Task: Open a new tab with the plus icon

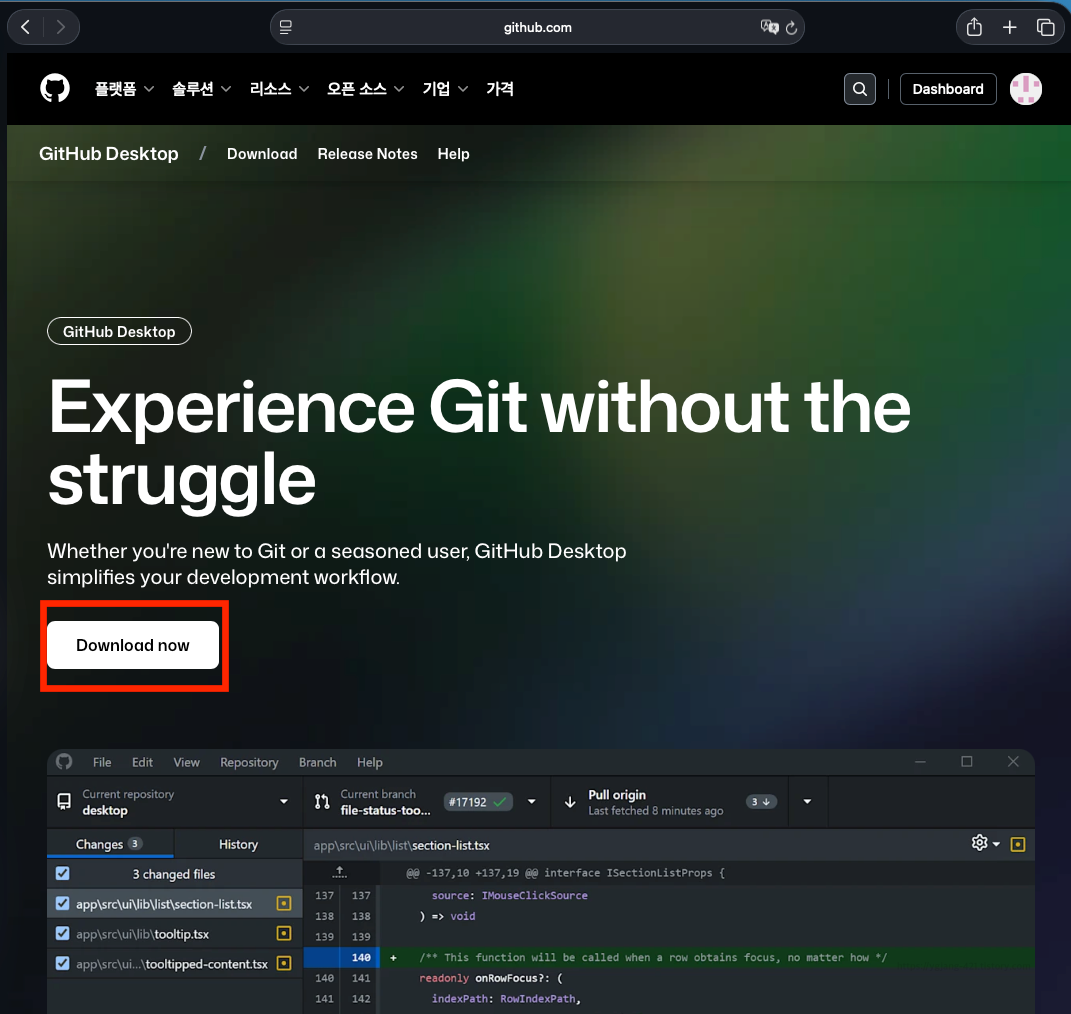Action: pyautogui.click(x=1010, y=27)
